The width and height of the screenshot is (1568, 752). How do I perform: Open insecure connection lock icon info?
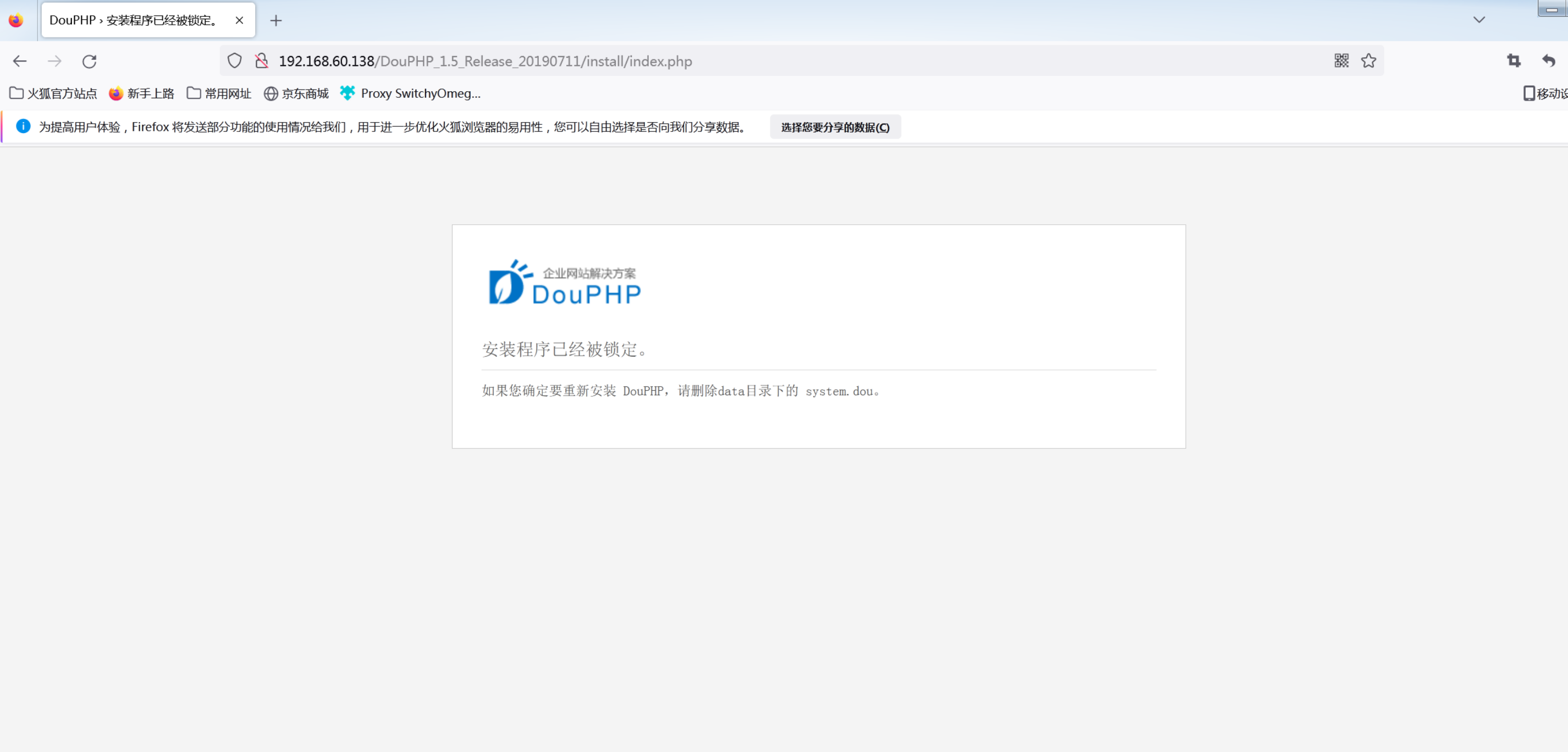[262, 61]
